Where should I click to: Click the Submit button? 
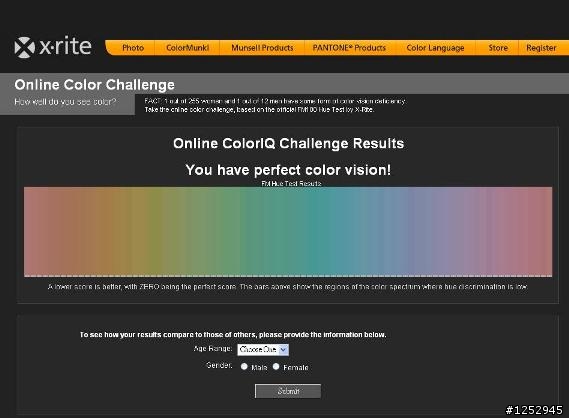tap(288, 391)
